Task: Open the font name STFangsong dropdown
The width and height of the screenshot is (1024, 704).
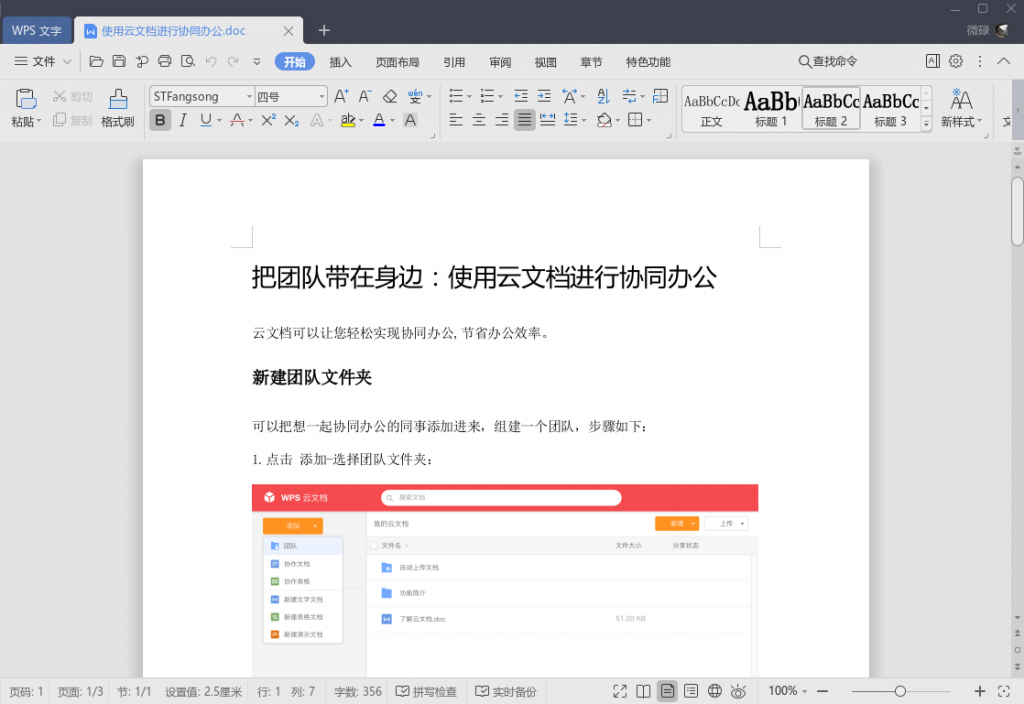Action: [249, 97]
